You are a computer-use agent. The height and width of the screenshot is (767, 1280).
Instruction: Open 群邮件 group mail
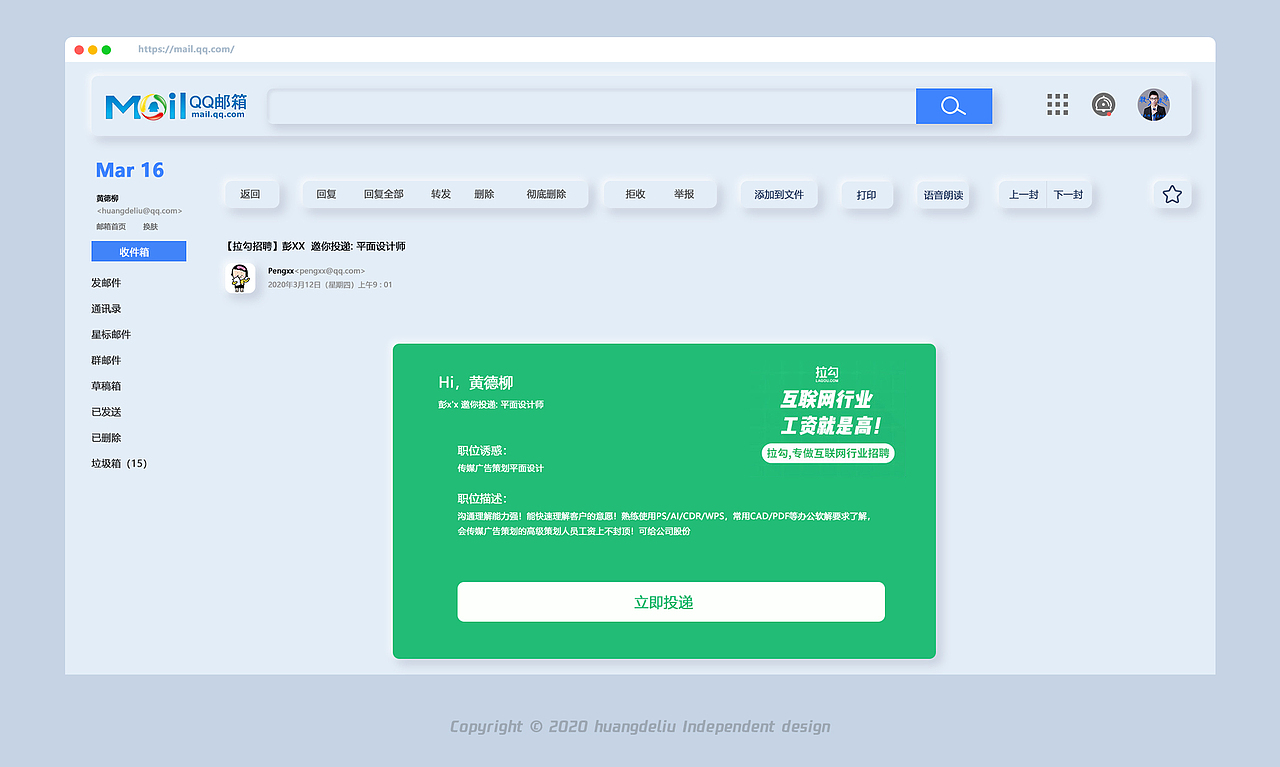[x=106, y=360]
